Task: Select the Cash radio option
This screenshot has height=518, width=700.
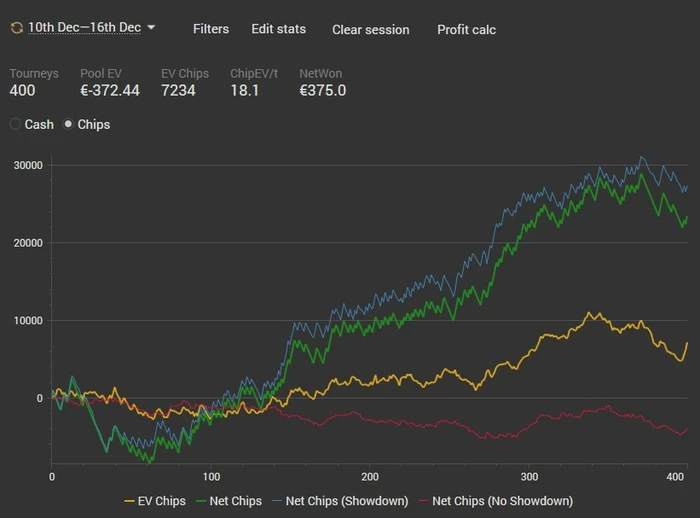Action: click(x=15, y=125)
